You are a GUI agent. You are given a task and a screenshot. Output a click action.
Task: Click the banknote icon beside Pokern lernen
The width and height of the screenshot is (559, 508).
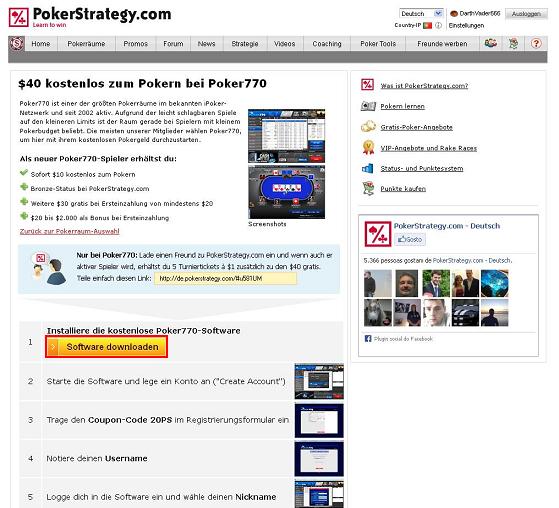(x=368, y=106)
